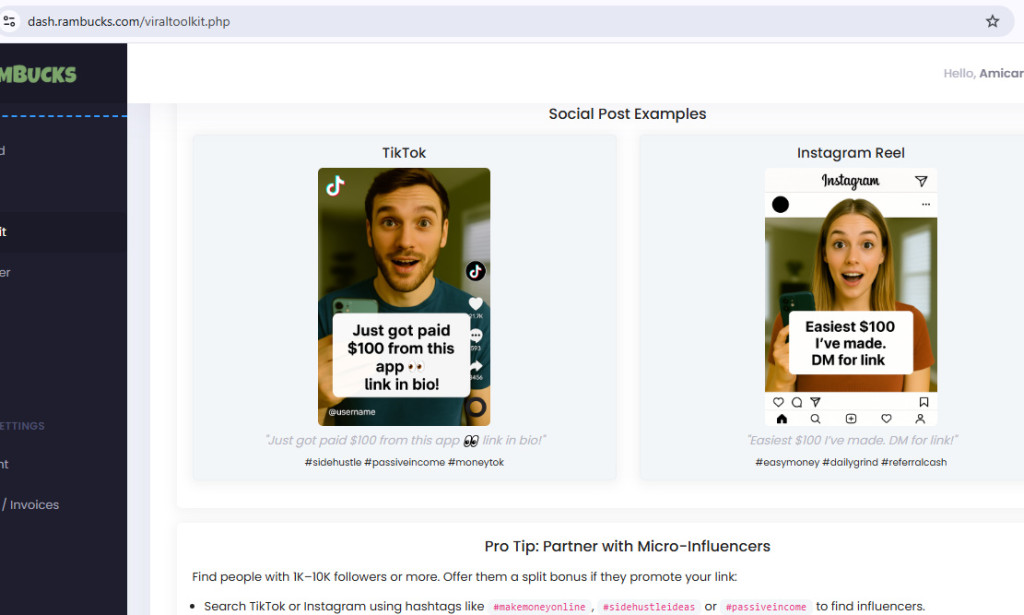1024x615 pixels.
Task: Click the TikTok logo in the video's top-left corner
Action: point(335,186)
